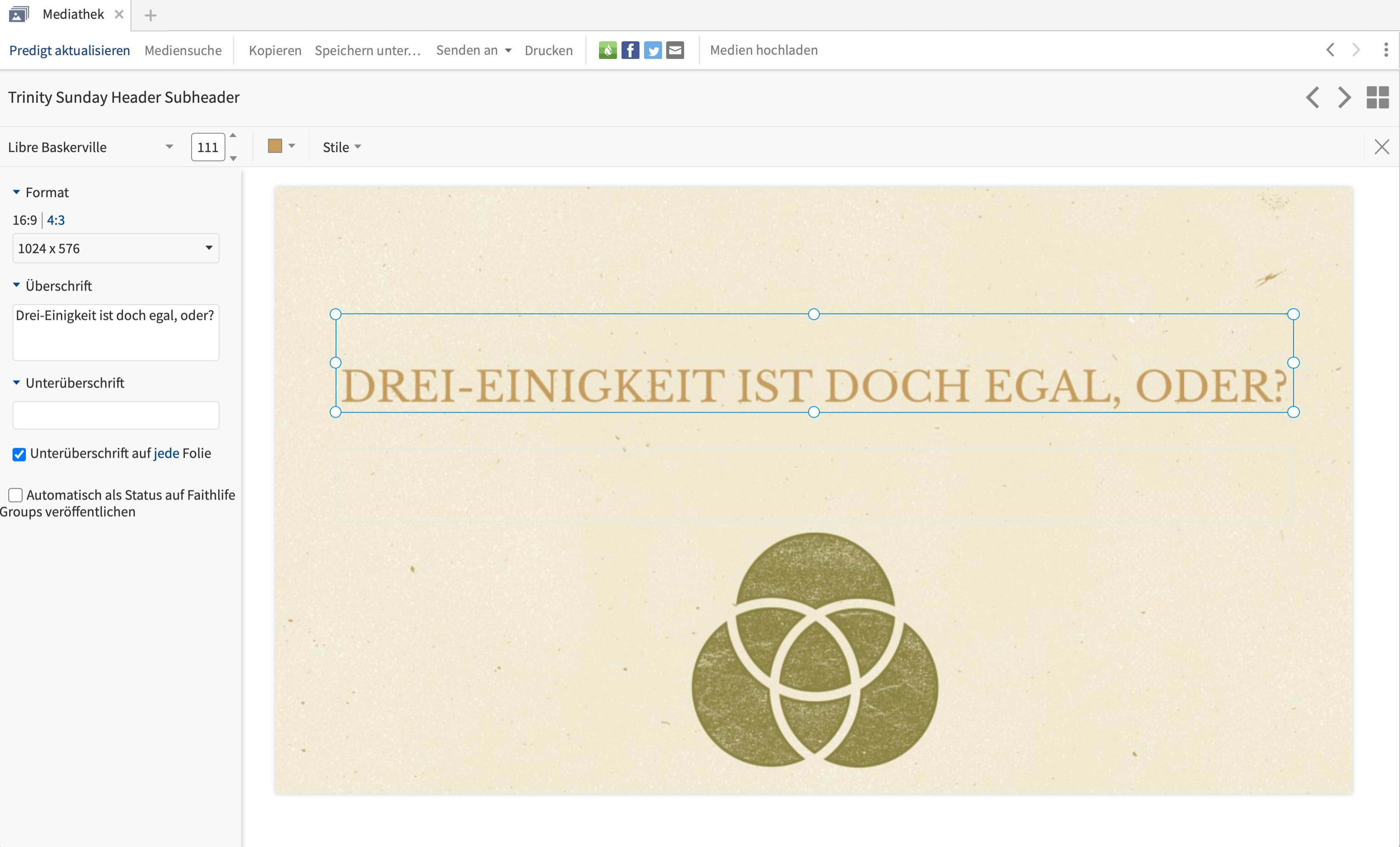Select the 4:3 aspect ratio
This screenshot has height=847, width=1400.
(x=56, y=220)
